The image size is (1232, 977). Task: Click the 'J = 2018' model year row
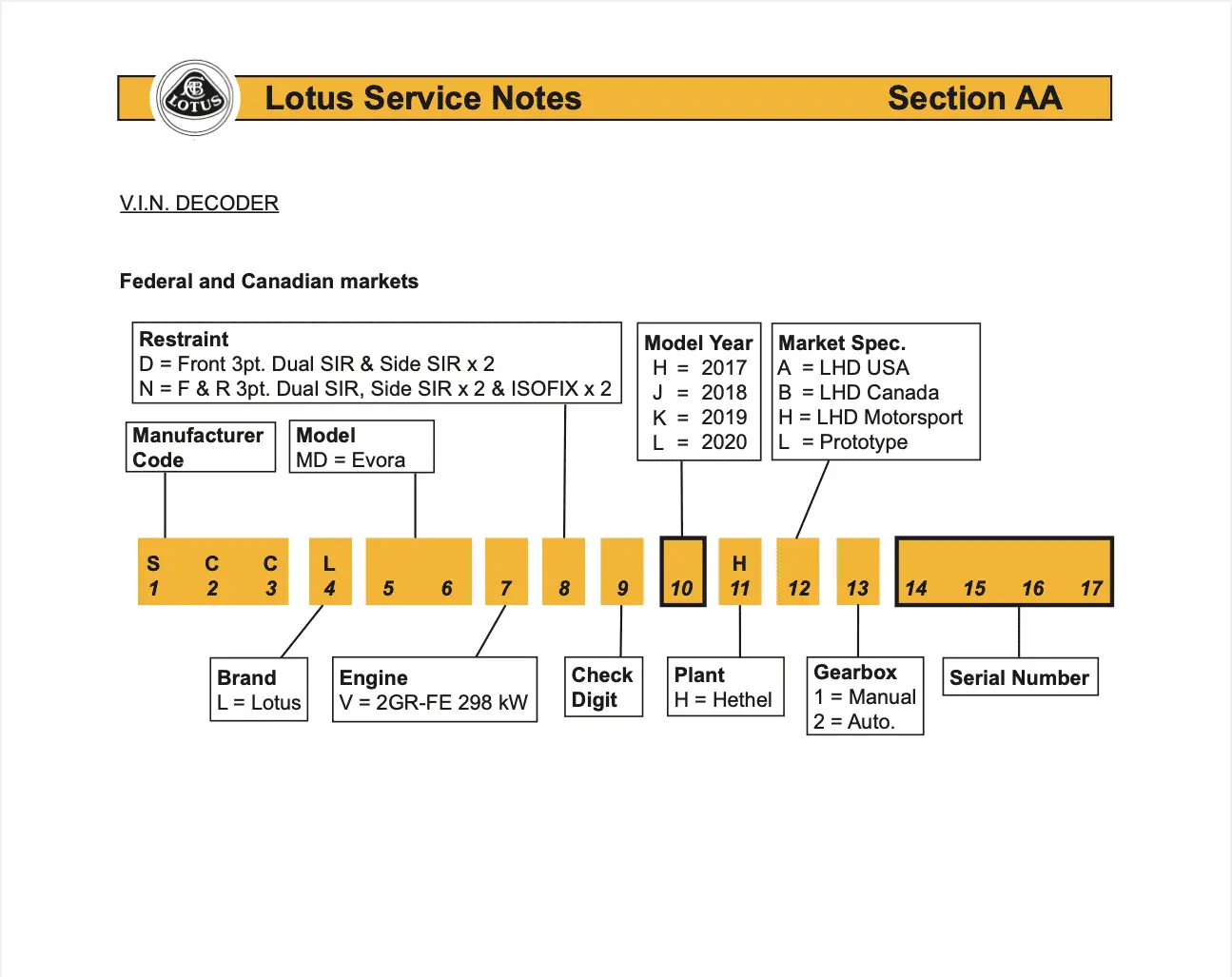[x=699, y=393]
